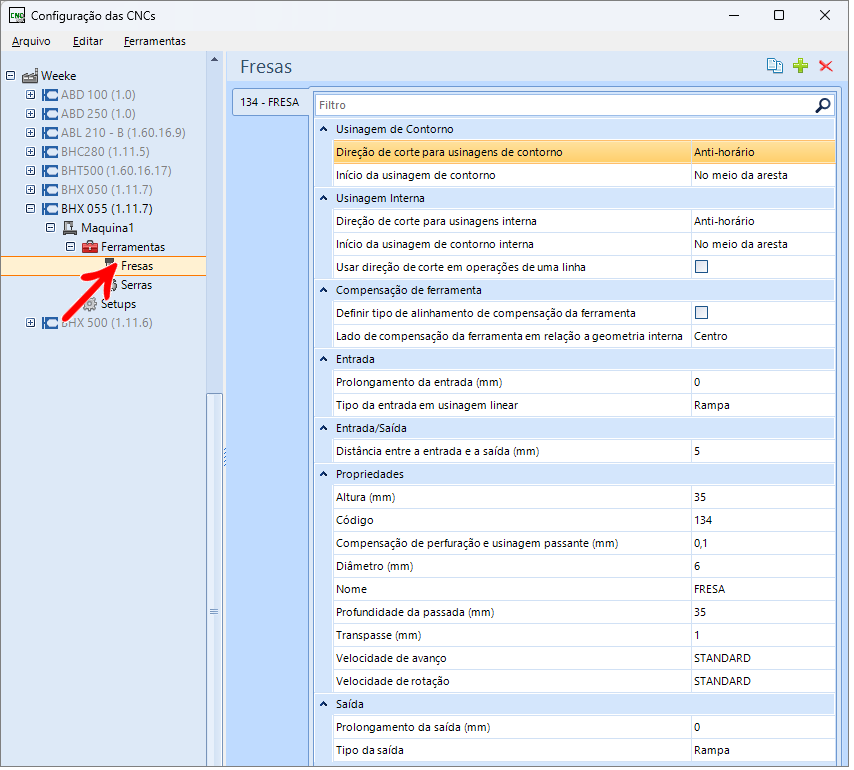Click the Maquina1 machine icon
Viewport: 854px width, 770px height.
tap(70, 228)
